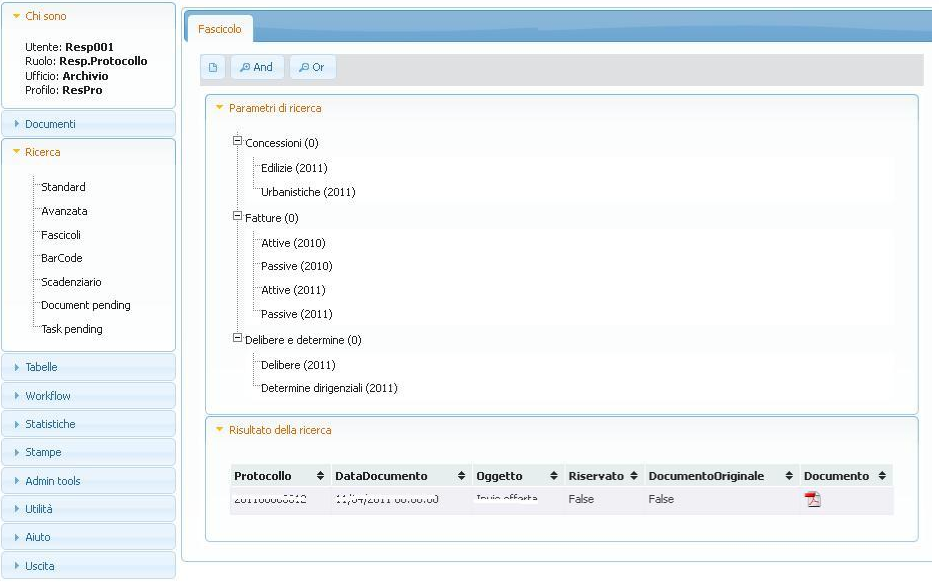Screen dimensions: 939x585
Task: Collapse the Fatture tree node
Action: pyautogui.click(x=237, y=218)
